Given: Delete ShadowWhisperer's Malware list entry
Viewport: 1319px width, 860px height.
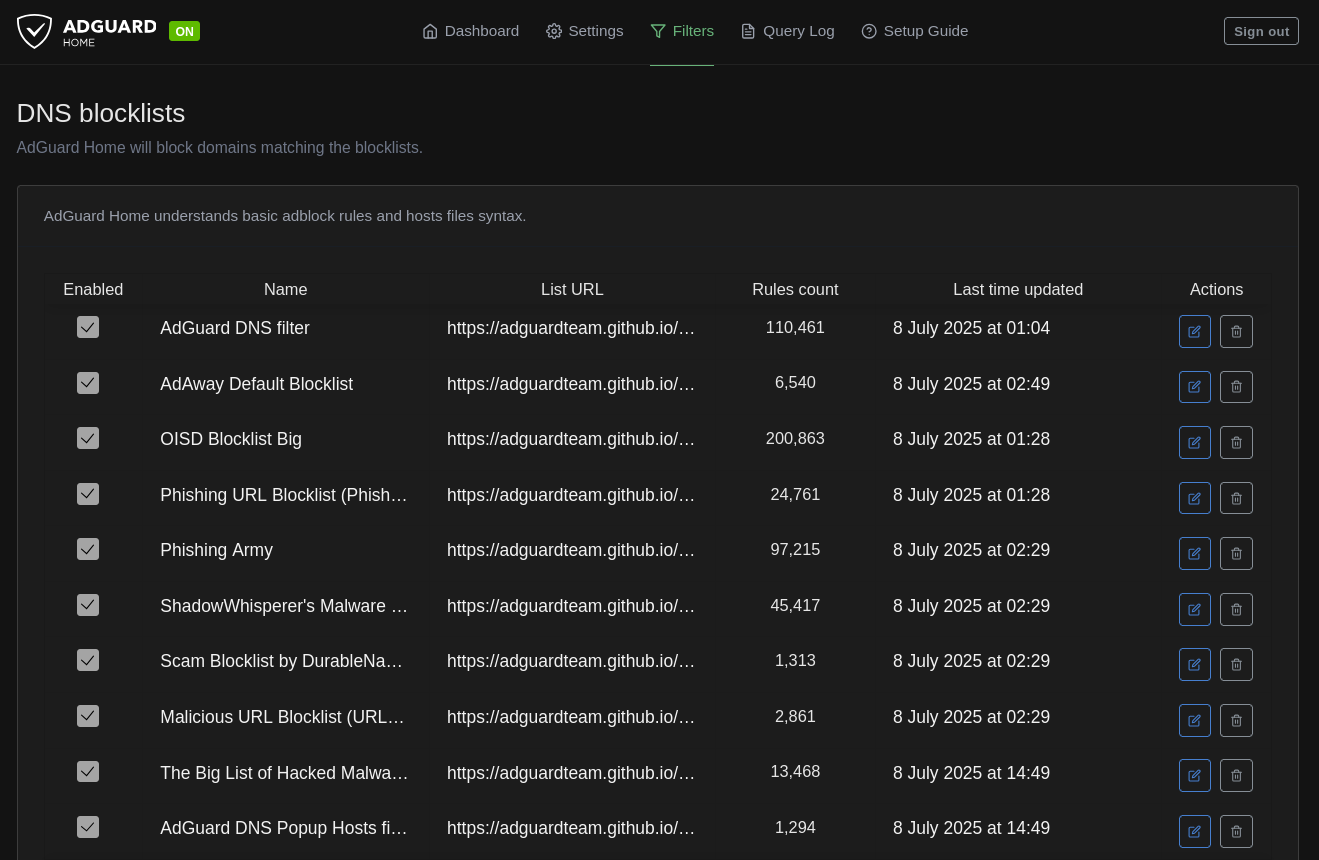Looking at the screenshot, I should (1236, 609).
